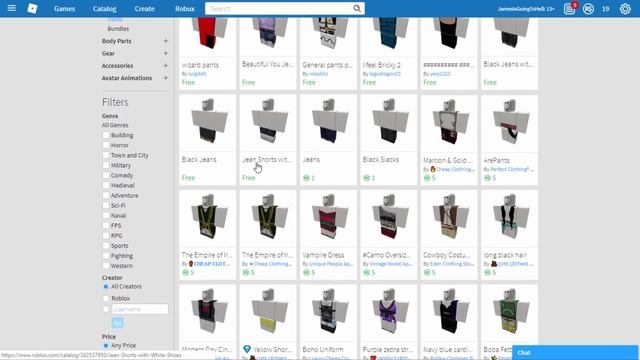Click the creator Username input field

140,309
